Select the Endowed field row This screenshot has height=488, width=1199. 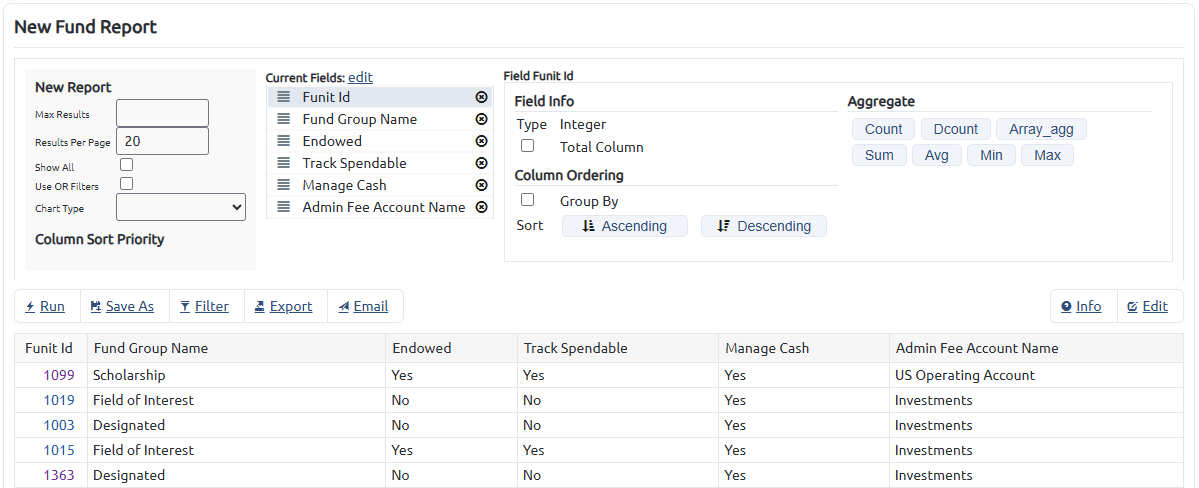(x=380, y=141)
